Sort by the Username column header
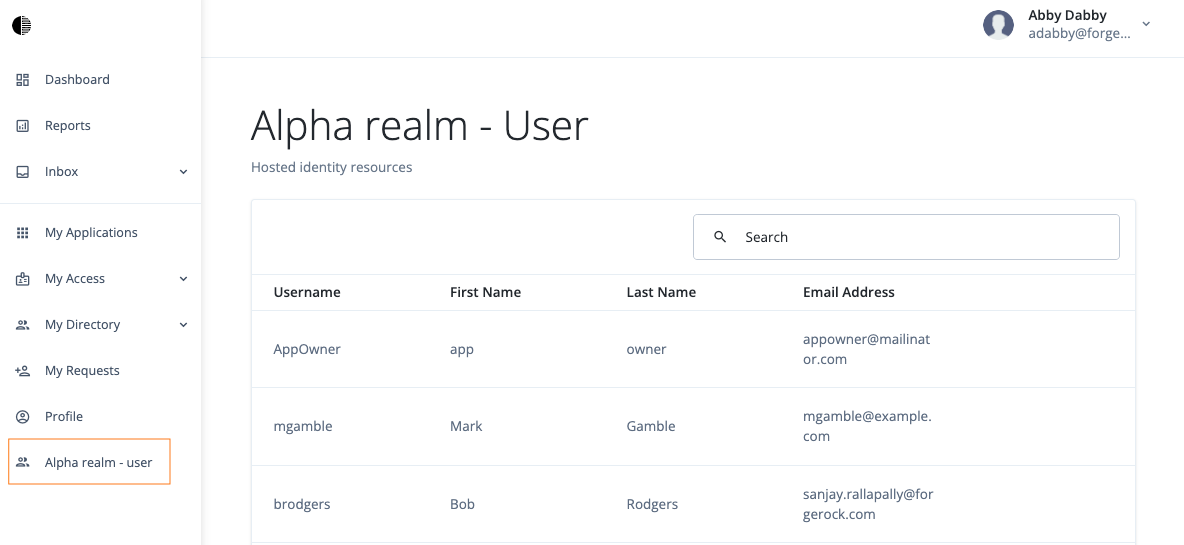Viewport: 1184px width, 545px height. 307,292
